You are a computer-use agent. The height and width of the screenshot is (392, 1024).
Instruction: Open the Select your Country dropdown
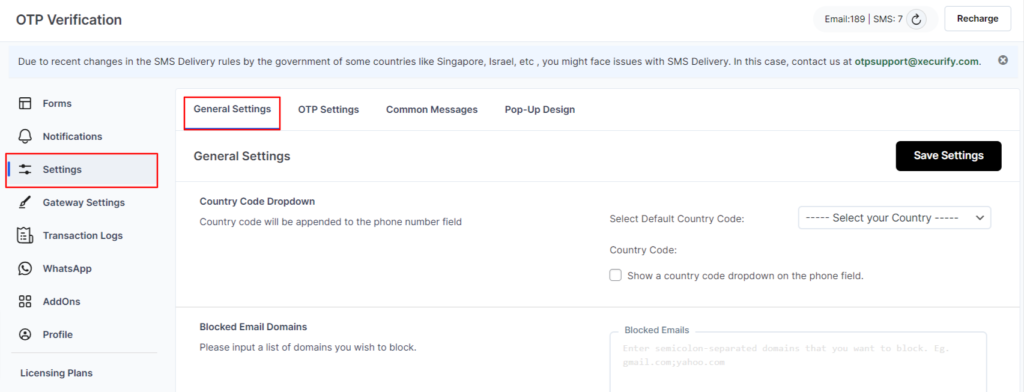tap(894, 218)
